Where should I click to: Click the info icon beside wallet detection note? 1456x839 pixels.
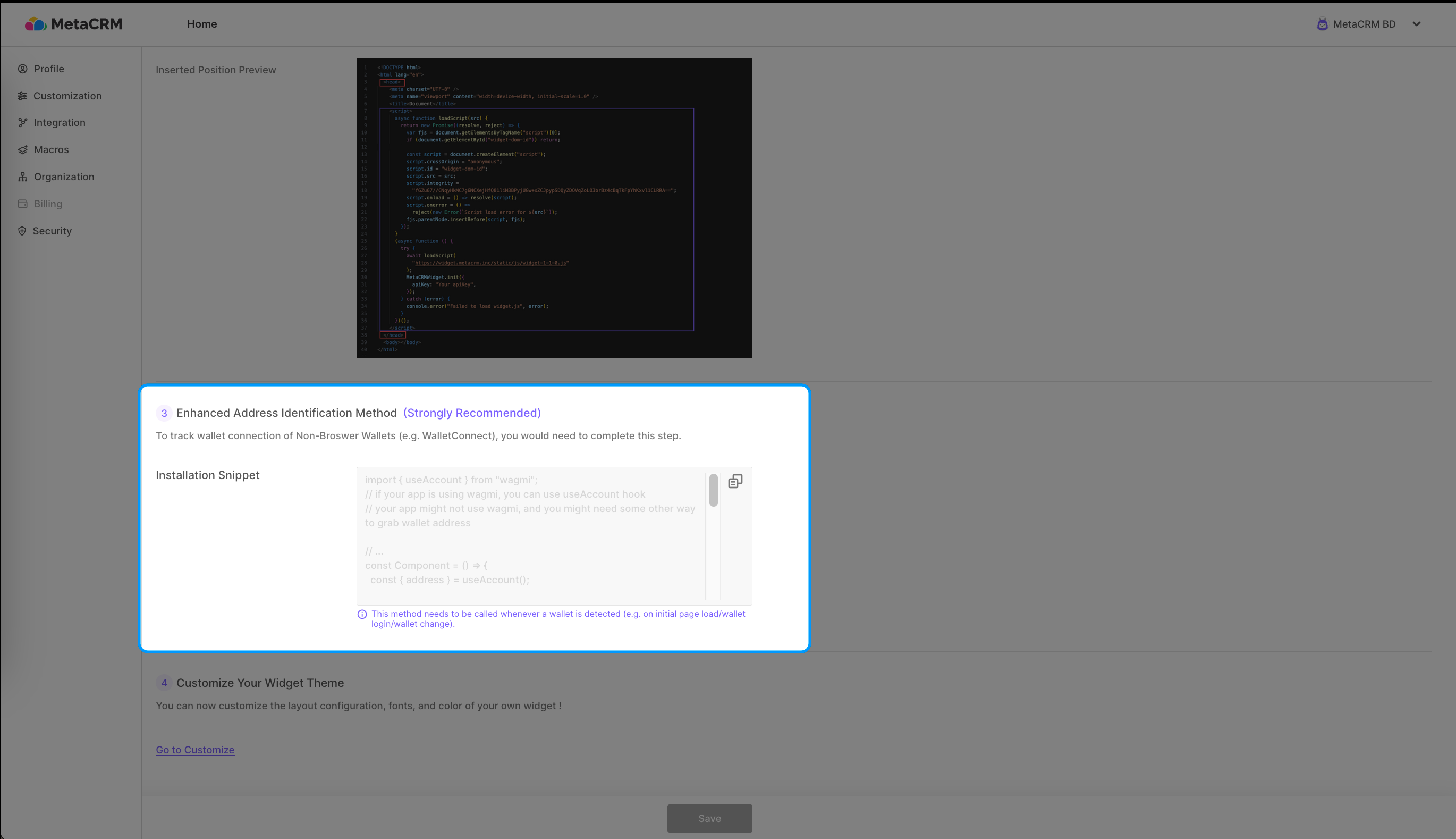362,614
